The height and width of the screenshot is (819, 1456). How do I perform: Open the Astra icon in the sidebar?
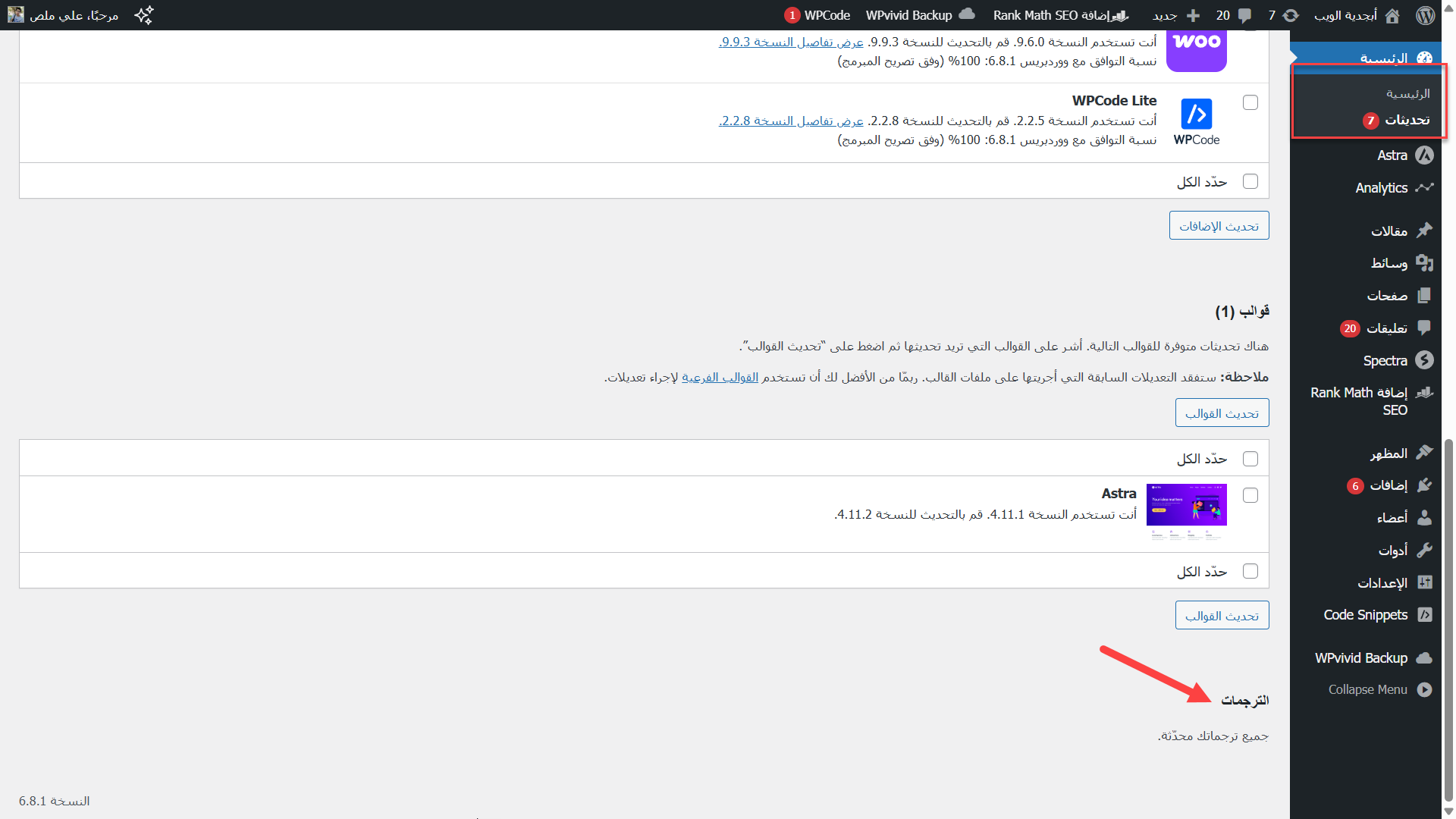(1424, 155)
